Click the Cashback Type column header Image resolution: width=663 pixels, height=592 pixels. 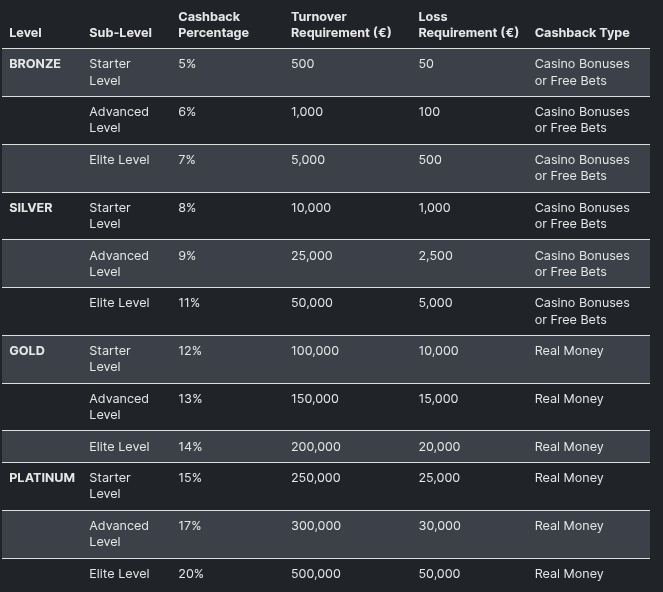[x=582, y=33]
